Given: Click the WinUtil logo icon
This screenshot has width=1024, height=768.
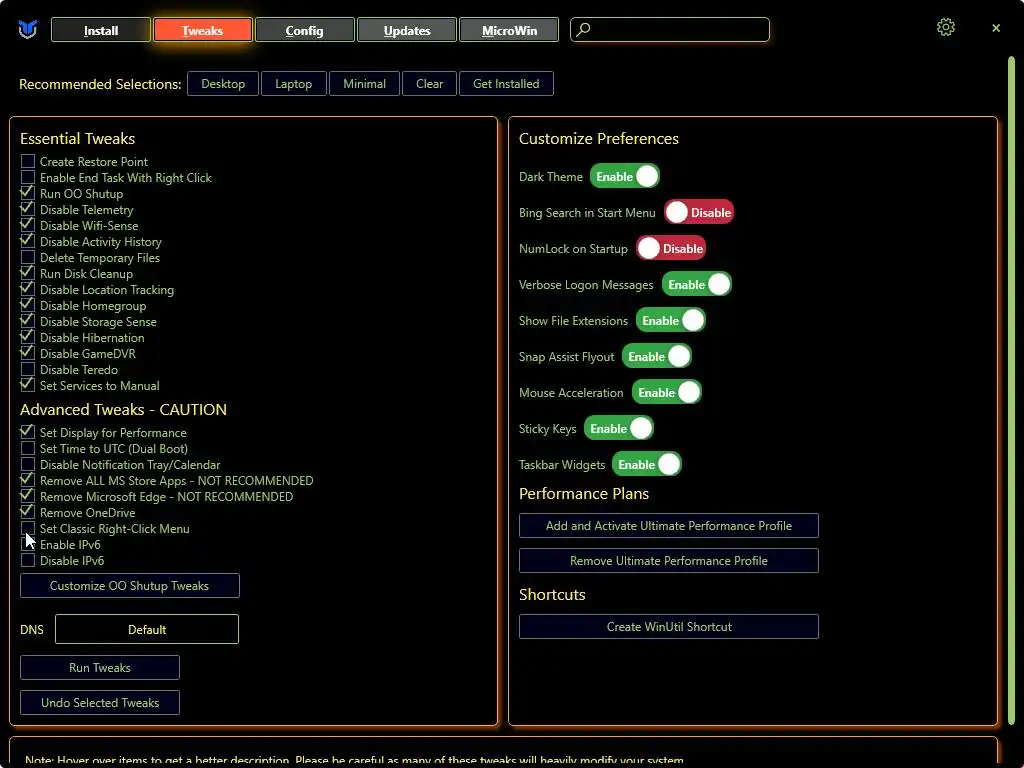Looking at the screenshot, I should pyautogui.click(x=27, y=29).
